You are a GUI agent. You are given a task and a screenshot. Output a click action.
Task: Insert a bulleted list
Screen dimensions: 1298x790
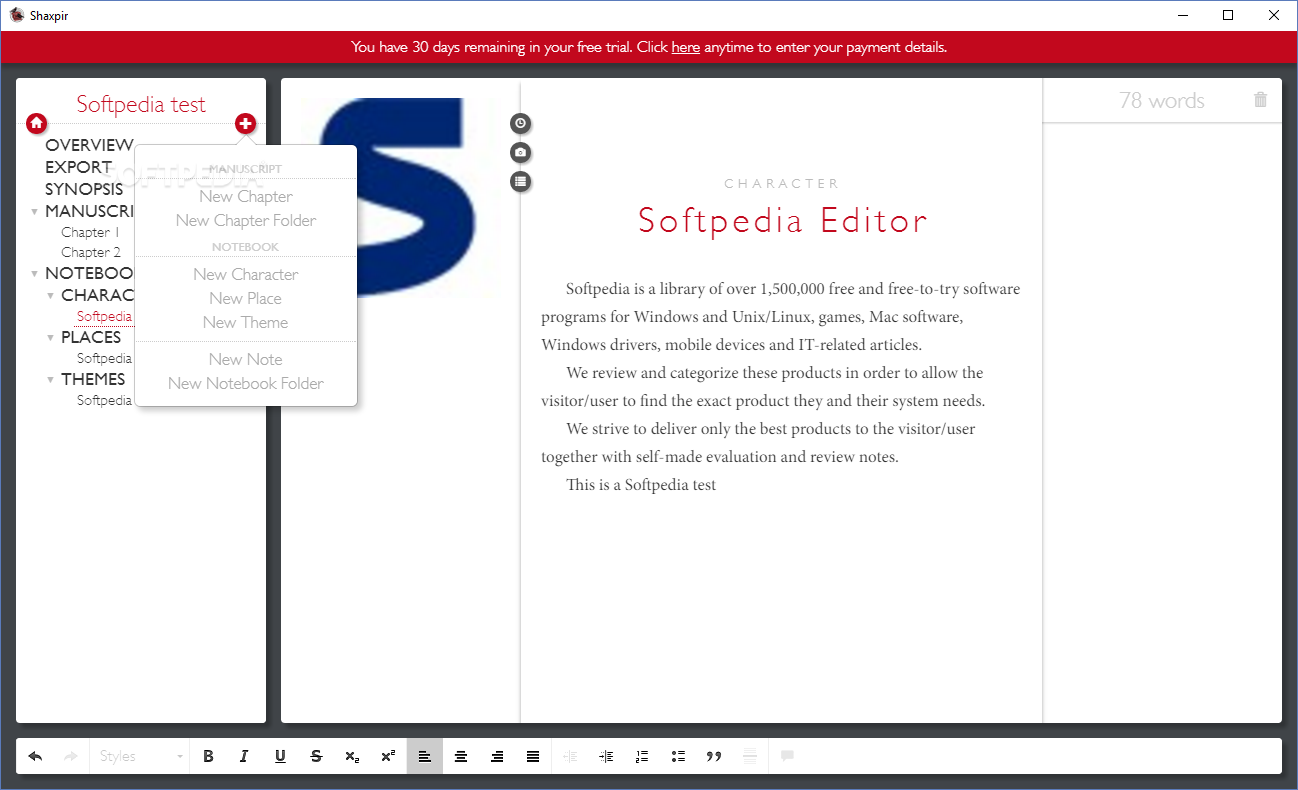click(x=678, y=756)
